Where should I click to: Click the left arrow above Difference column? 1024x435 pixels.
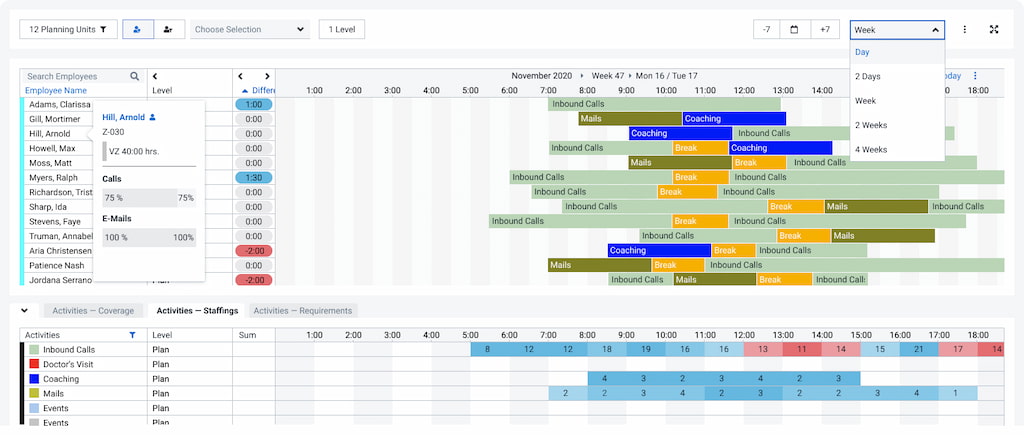[x=240, y=76]
